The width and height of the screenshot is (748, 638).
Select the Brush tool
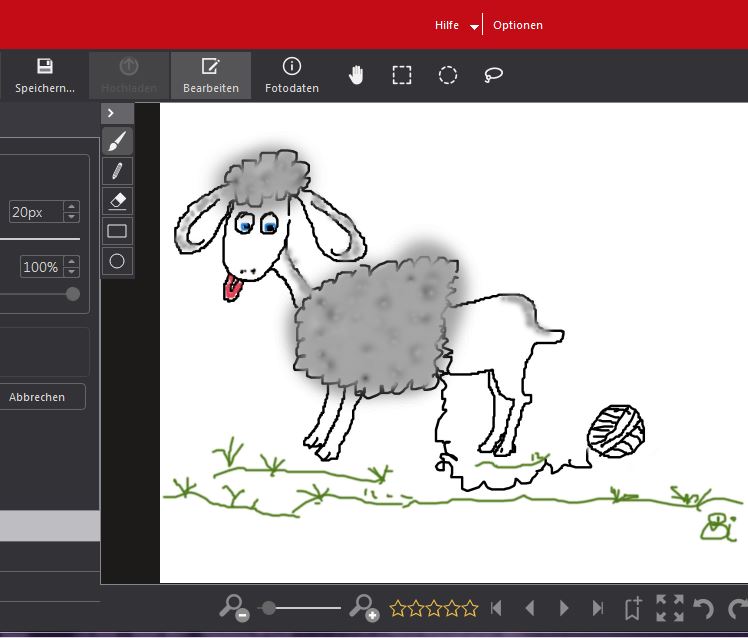pyautogui.click(x=117, y=141)
